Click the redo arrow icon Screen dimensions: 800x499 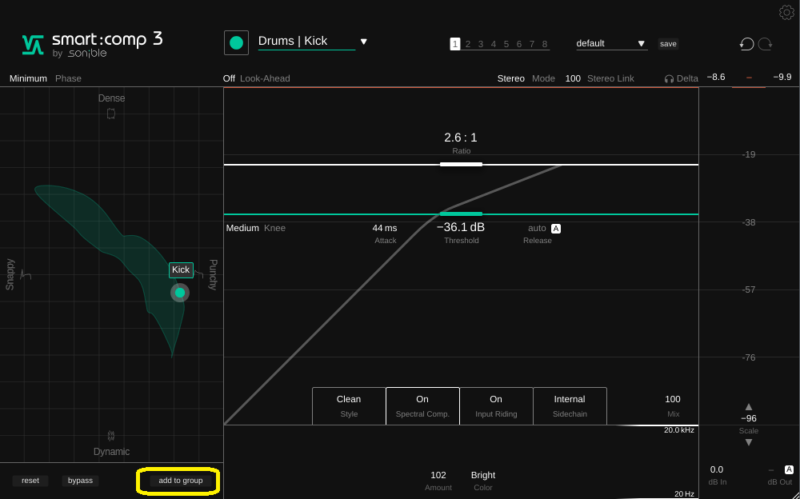(766, 44)
